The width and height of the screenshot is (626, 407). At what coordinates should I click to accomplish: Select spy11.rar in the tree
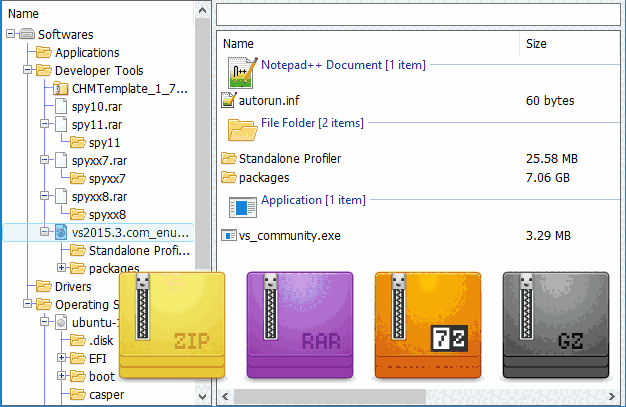97,125
